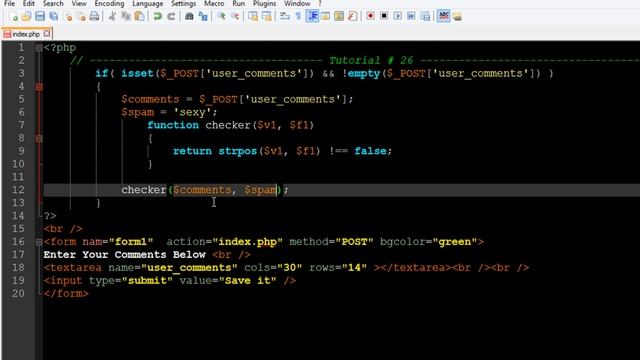640x360 pixels.
Task: Create a new file from the toolbar
Action: 13,16
